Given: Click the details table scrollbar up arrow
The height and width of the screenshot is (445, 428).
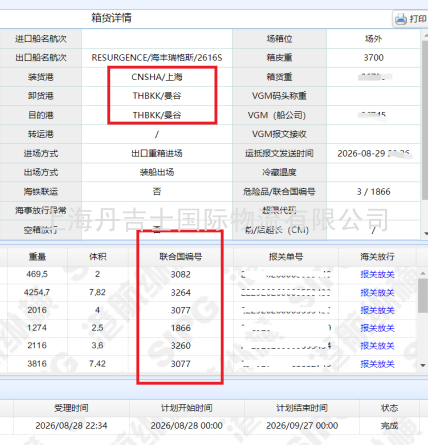Looking at the screenshot, I should coord(425,35).
